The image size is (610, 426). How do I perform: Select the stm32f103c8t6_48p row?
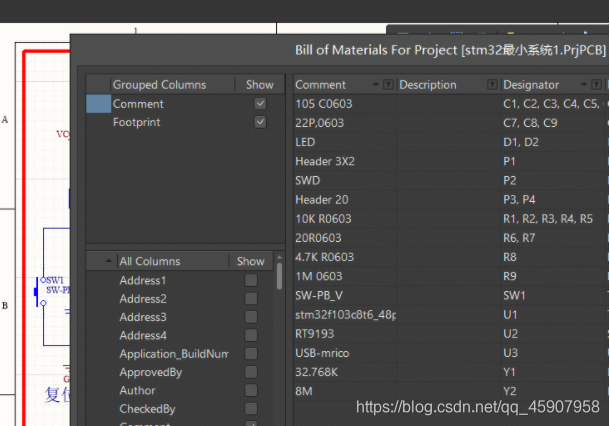[x=451, y=314]
